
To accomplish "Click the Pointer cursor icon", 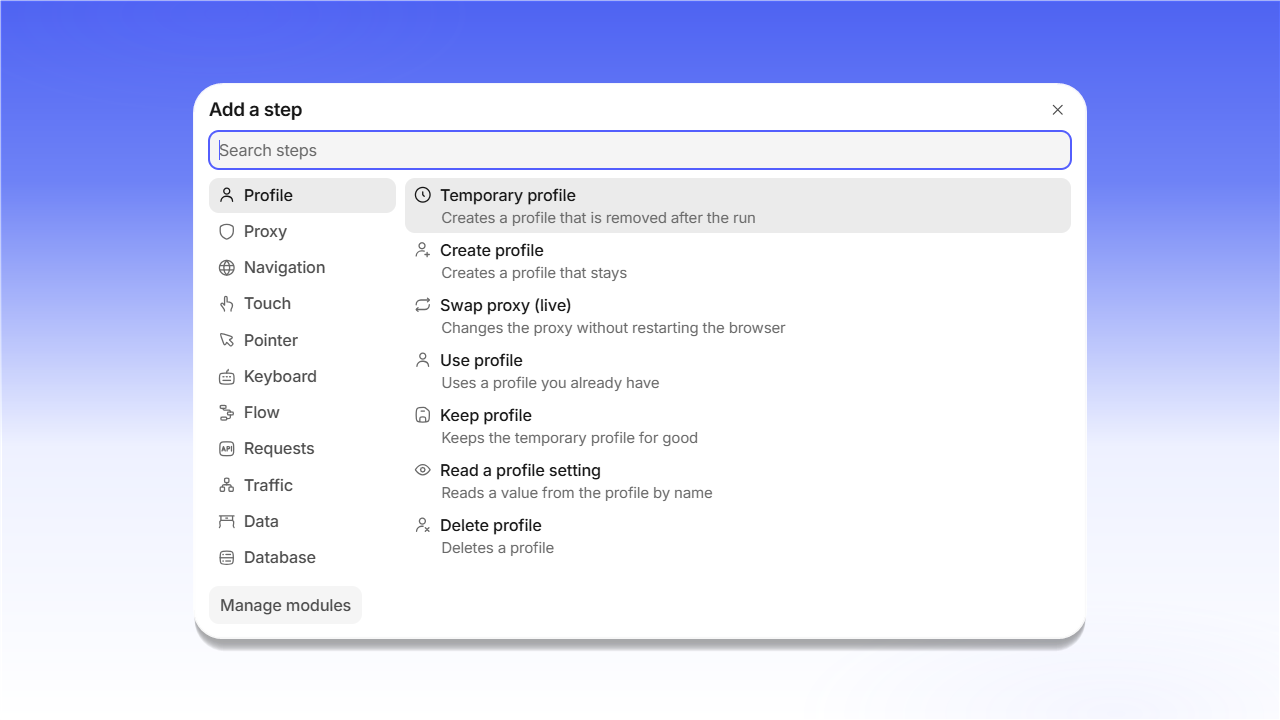I will tap(226, 340).
